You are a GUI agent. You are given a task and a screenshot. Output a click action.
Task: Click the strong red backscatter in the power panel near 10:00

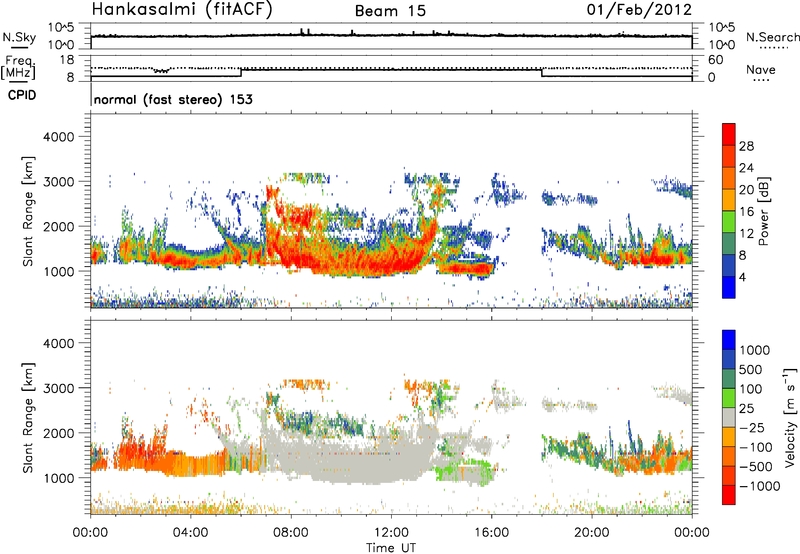coord(342,263)
